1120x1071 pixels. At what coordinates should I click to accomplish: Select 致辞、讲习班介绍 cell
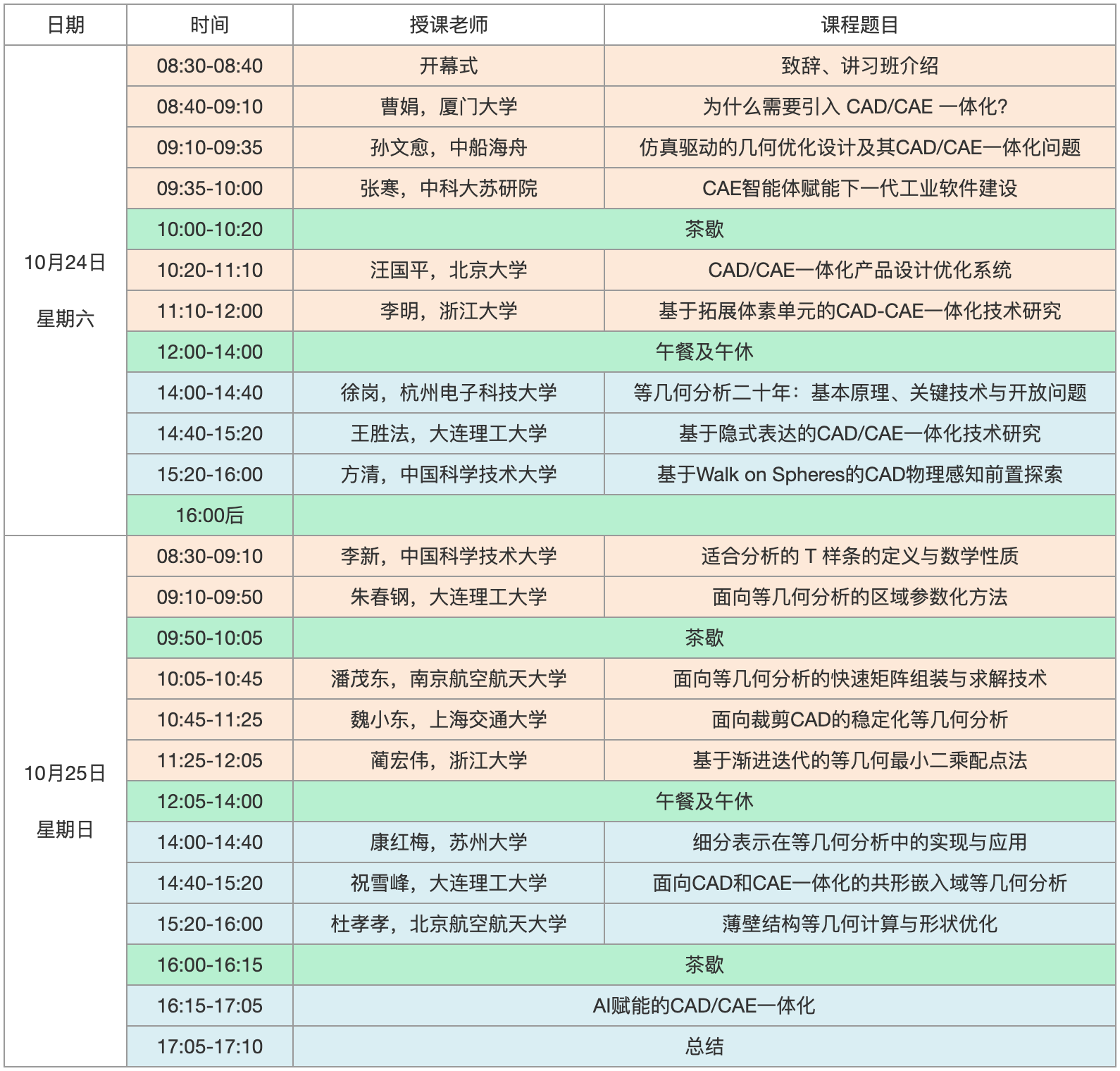860,66
